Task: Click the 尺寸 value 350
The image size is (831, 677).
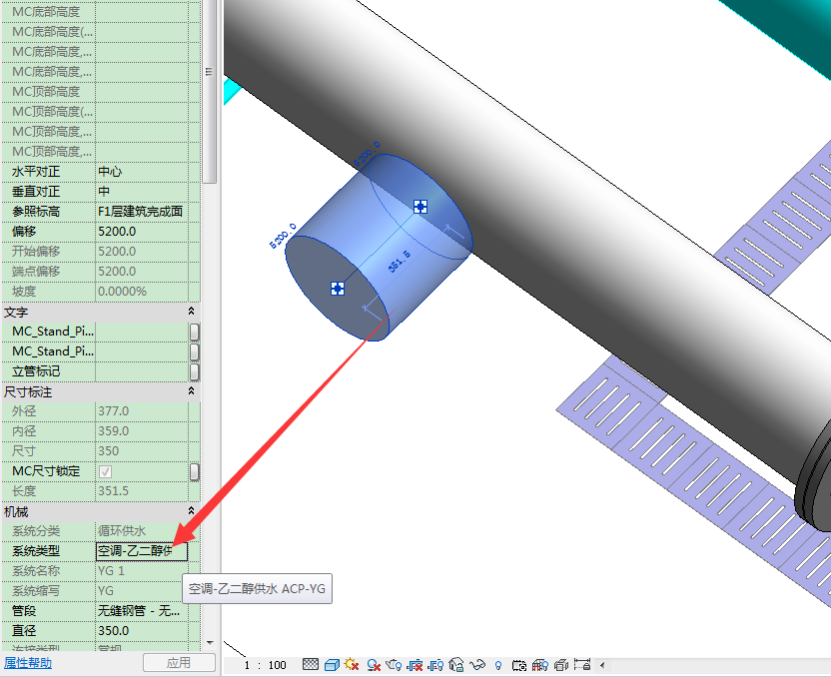Action: pyautogui.click(x=109, y=451)
